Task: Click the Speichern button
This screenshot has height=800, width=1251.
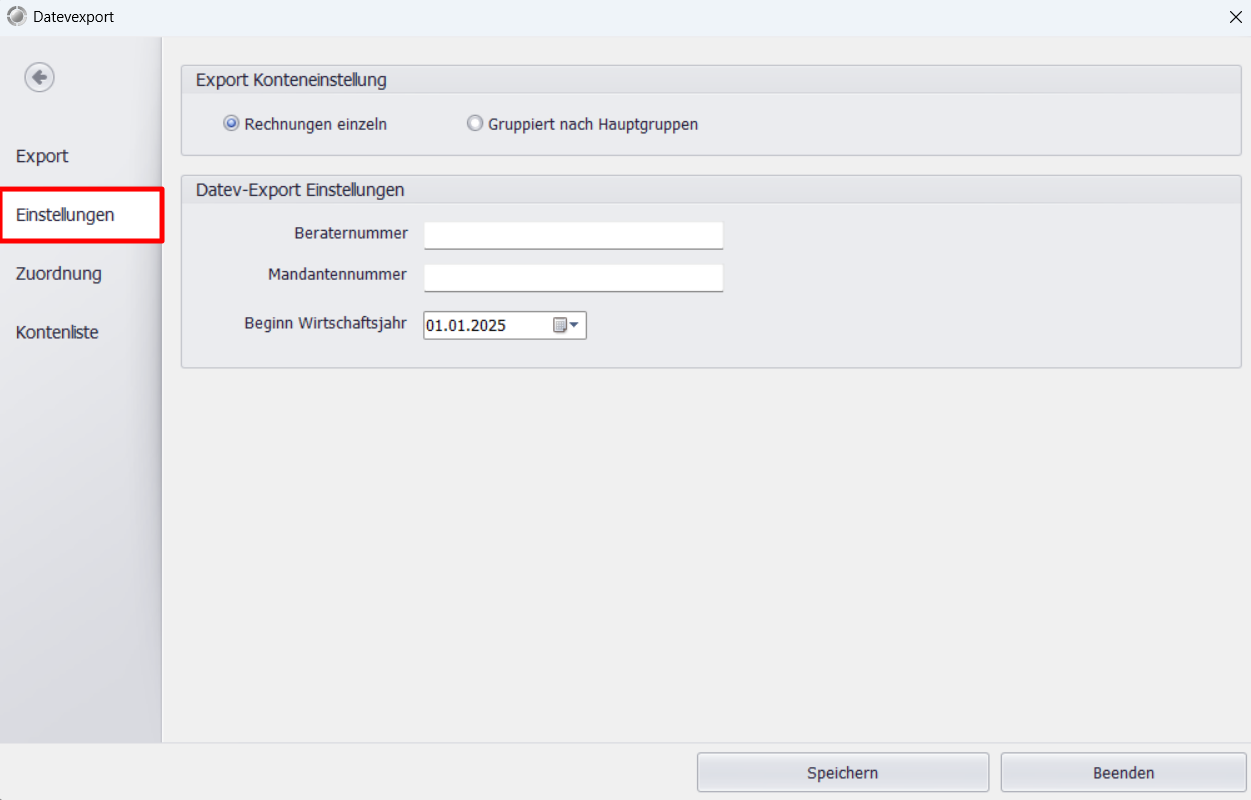Action: [x=843, y=773]
